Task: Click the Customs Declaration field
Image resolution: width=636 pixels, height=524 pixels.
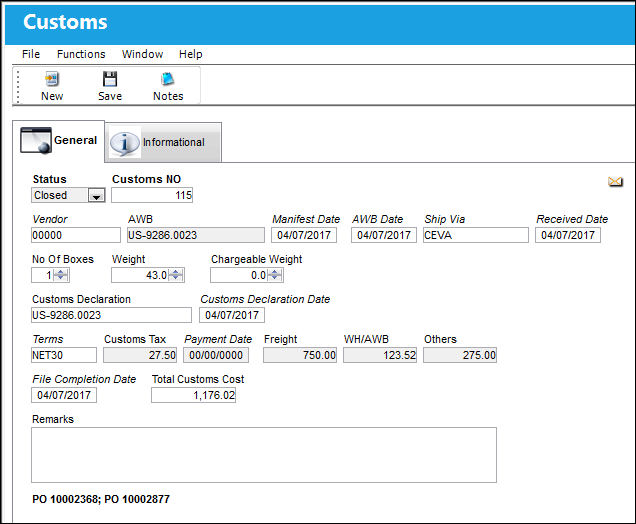Action: click(112, 315)
